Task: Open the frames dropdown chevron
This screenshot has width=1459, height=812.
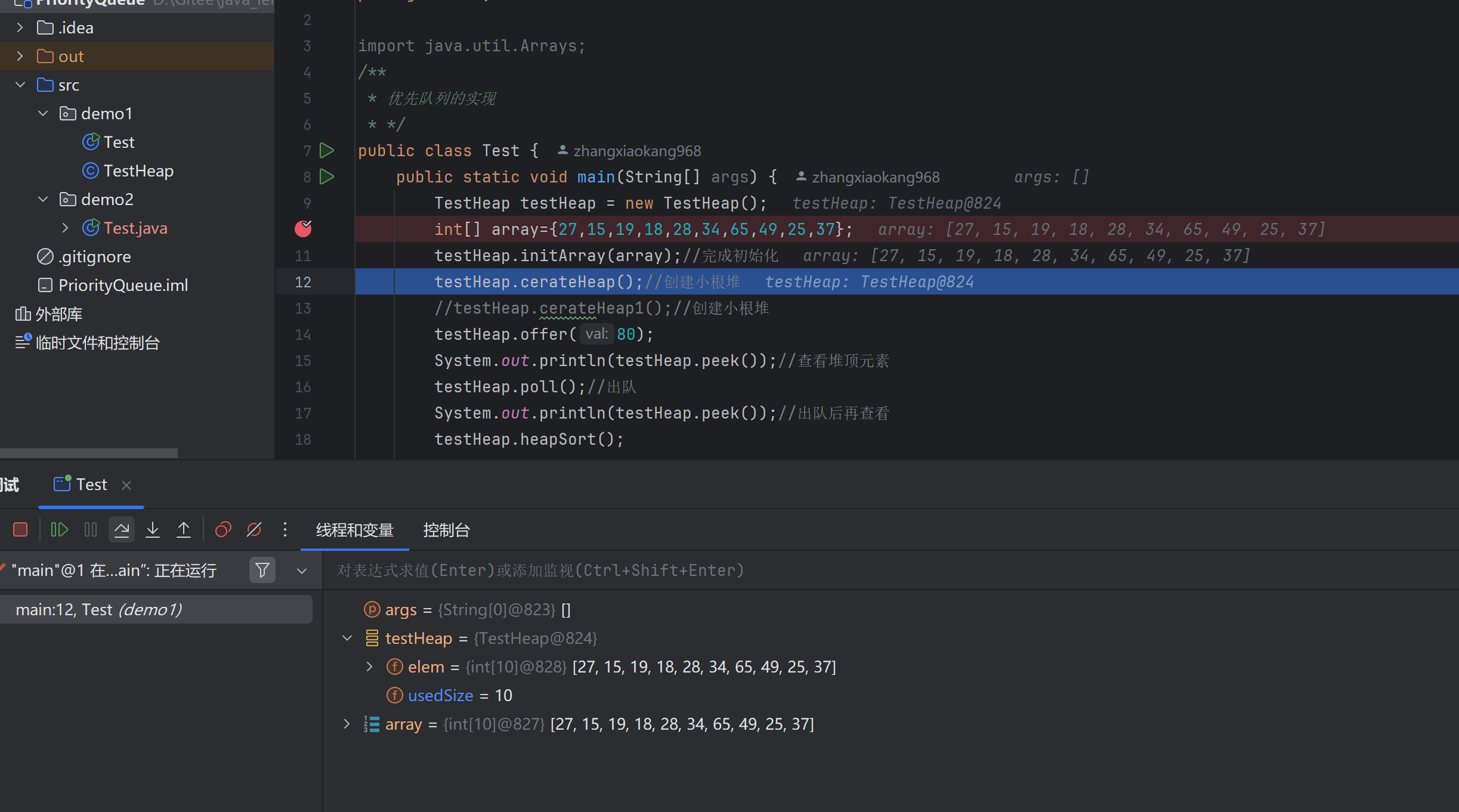Action: [x=302, y=570]
